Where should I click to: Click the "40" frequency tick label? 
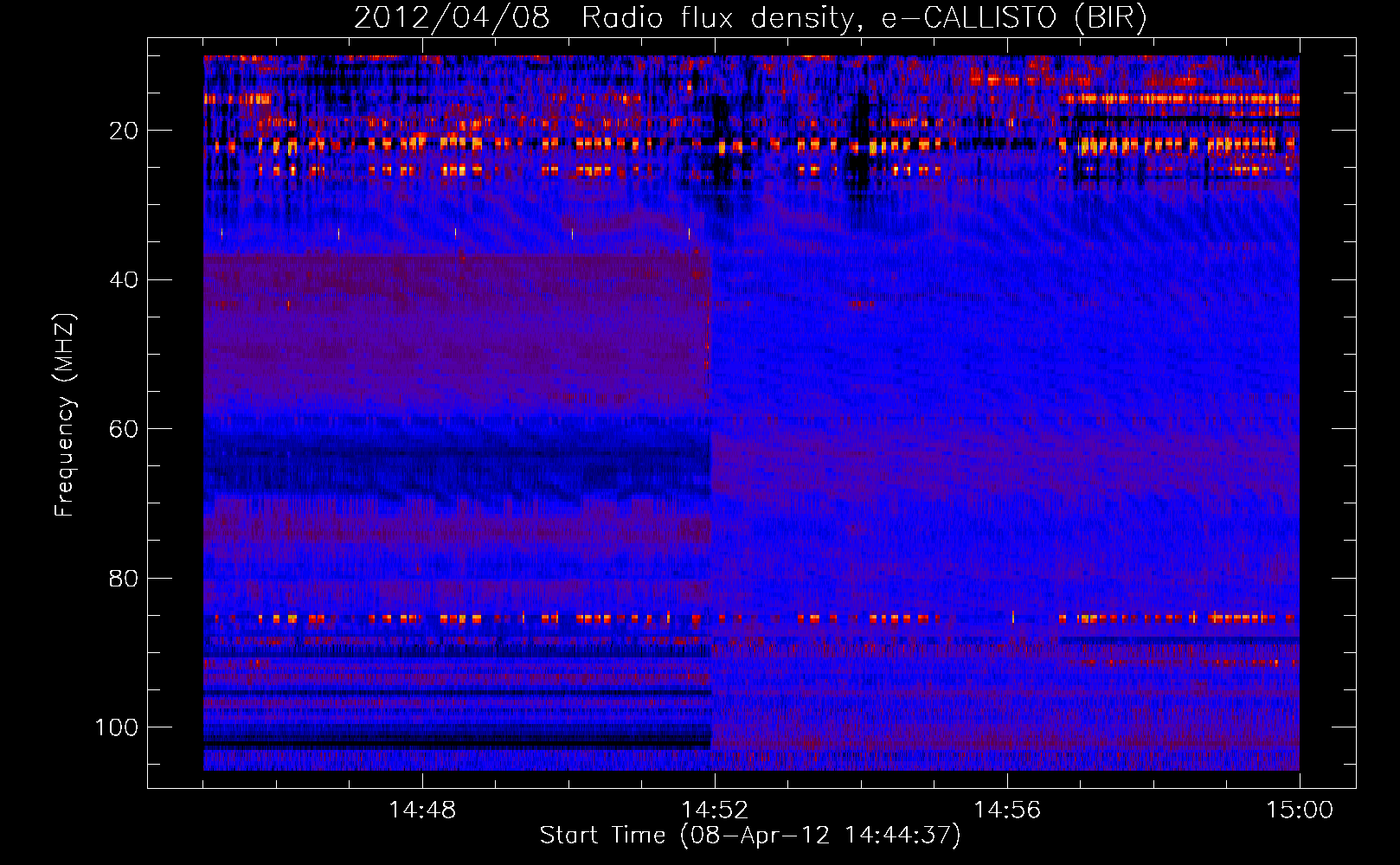124,280
